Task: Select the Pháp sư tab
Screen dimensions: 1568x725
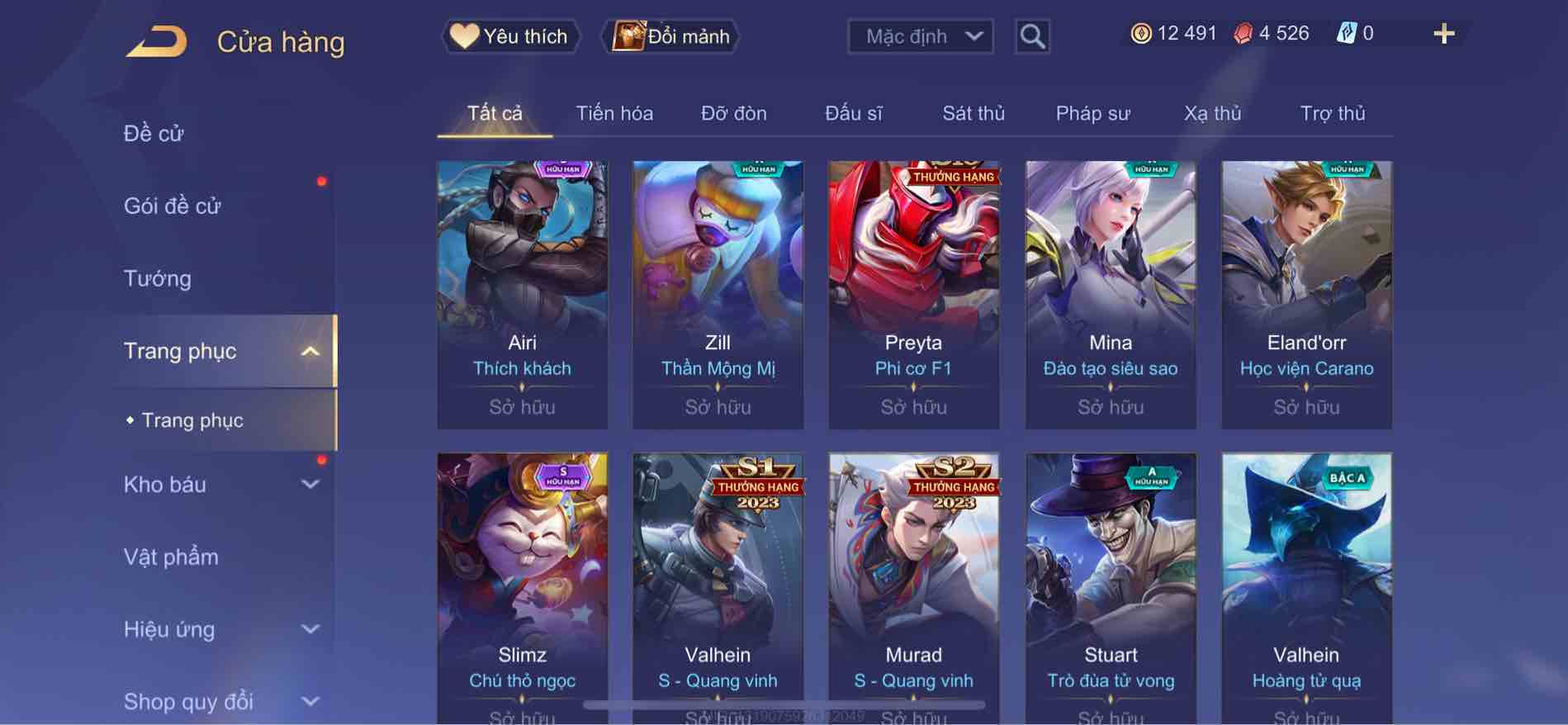Action: (1092, 113)
